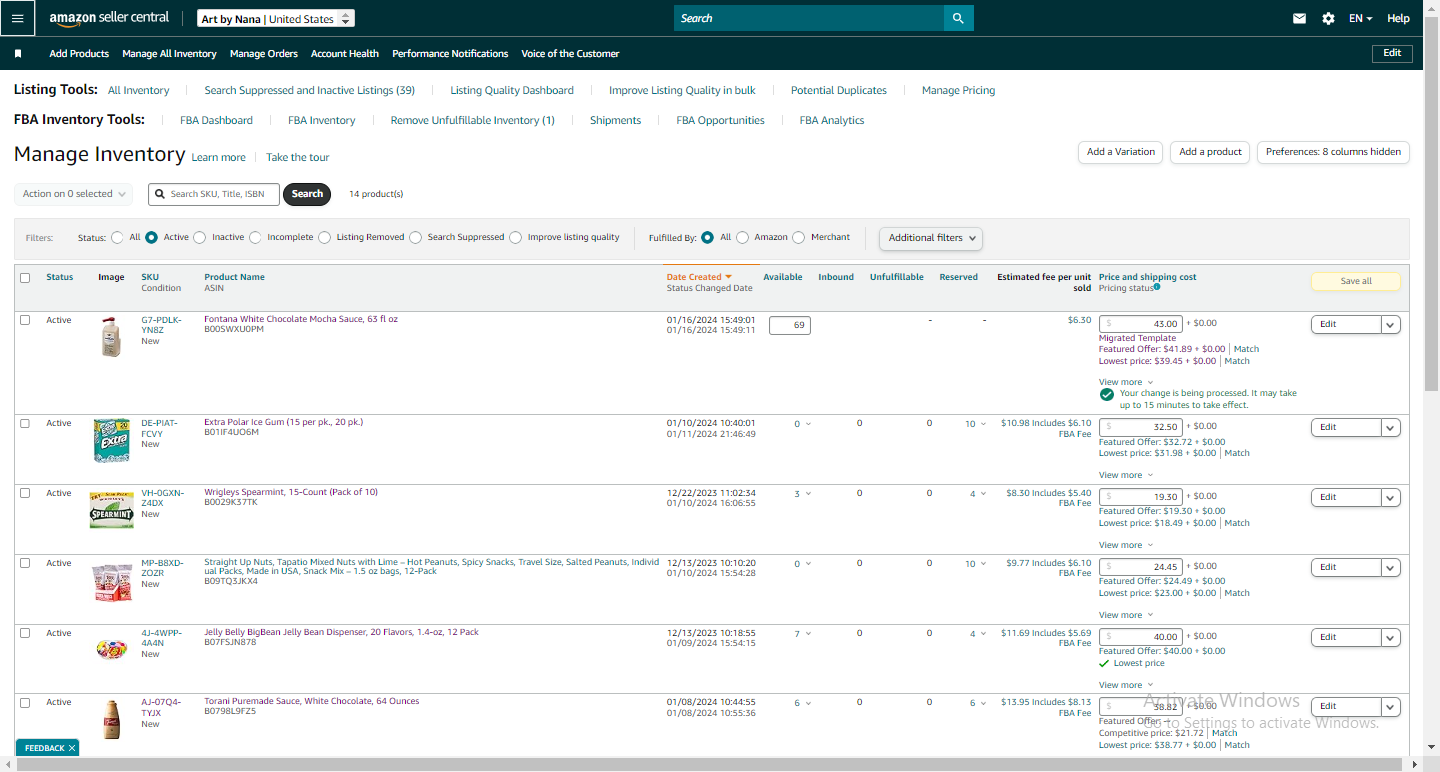This screenshot has height=772, width=1440.
Task: Check the Straight Up Nuts row checkbox
Action: coord(25,563)
